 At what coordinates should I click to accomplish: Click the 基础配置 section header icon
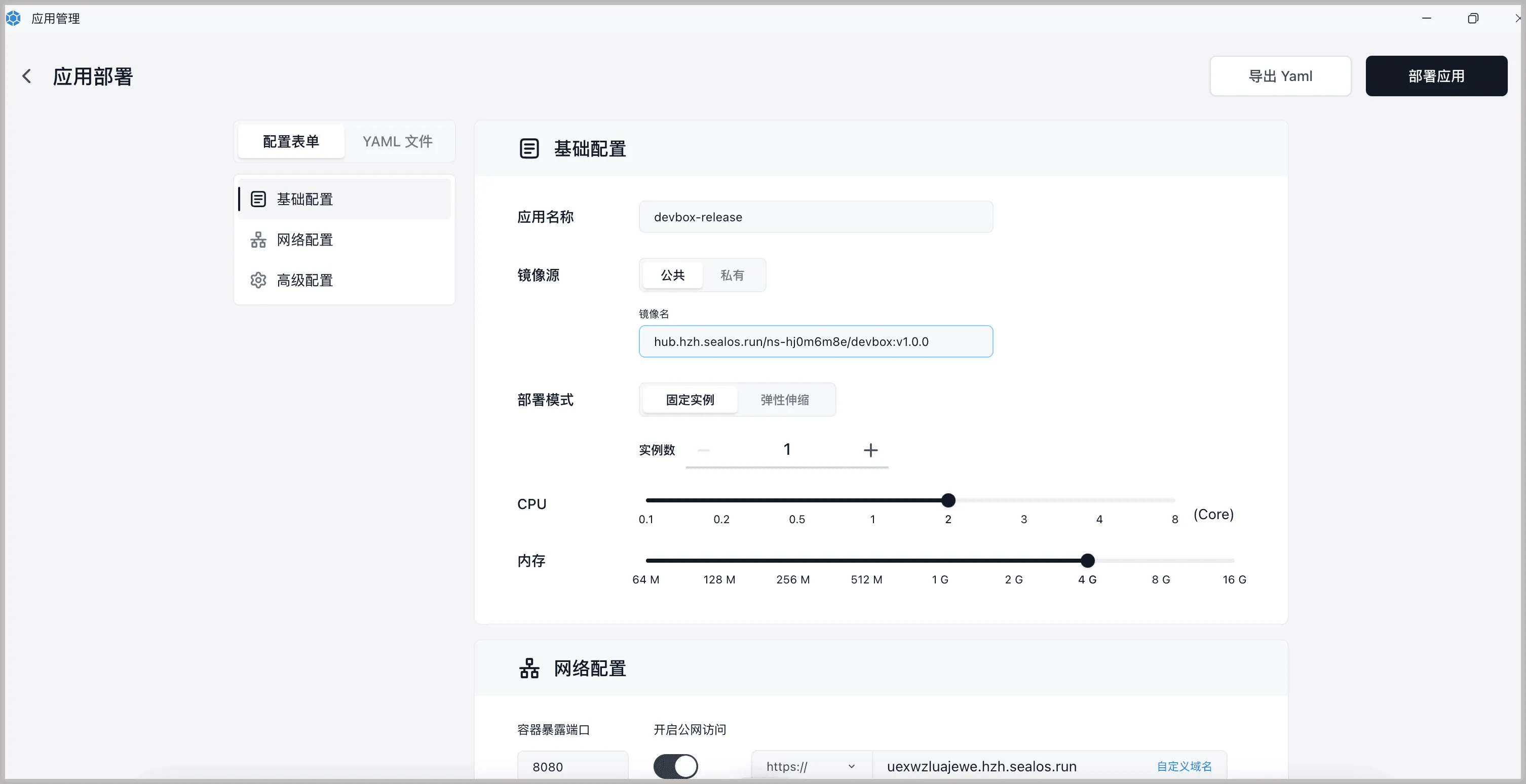[529, 148]
